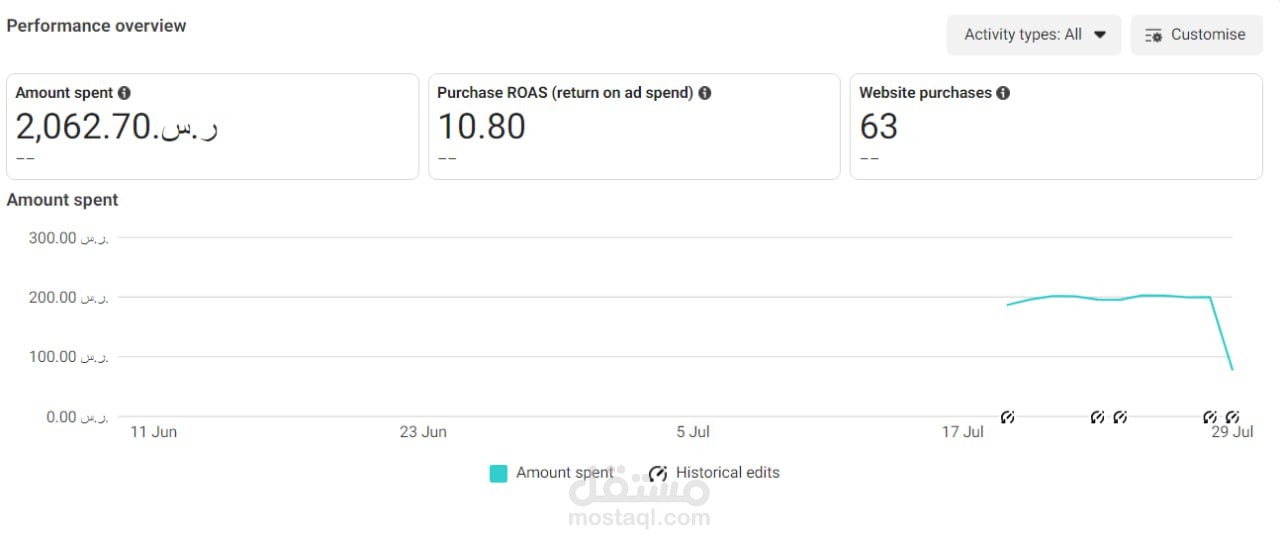
Task: Select the rightmost historical edit marker on chart
Action: [1232, 417]
